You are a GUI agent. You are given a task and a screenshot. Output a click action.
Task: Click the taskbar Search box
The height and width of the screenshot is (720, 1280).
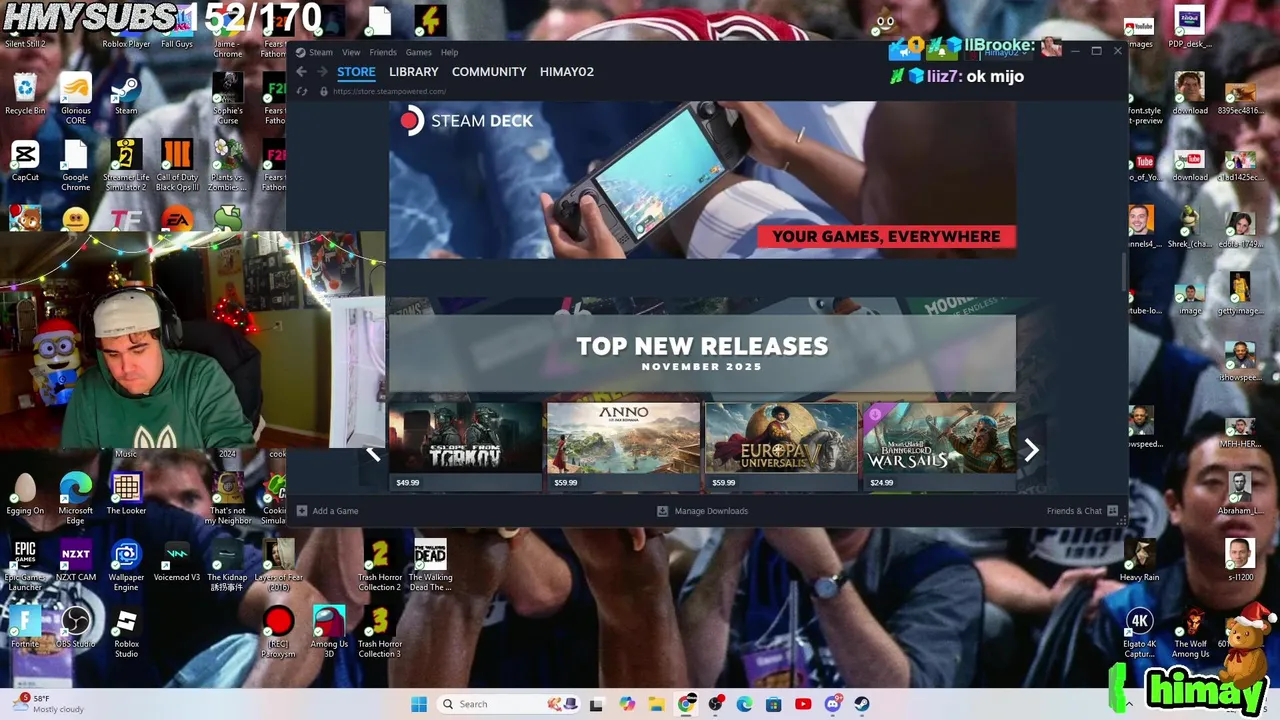point(507,704)
